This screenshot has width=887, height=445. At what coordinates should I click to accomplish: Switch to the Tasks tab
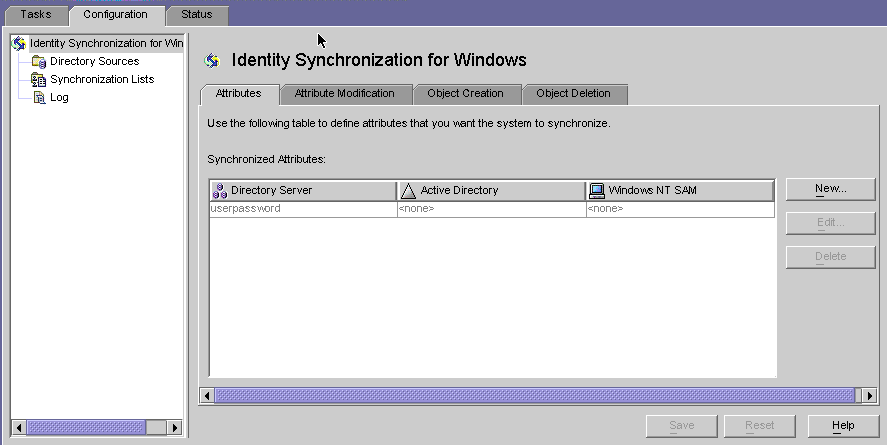(36, 15)
